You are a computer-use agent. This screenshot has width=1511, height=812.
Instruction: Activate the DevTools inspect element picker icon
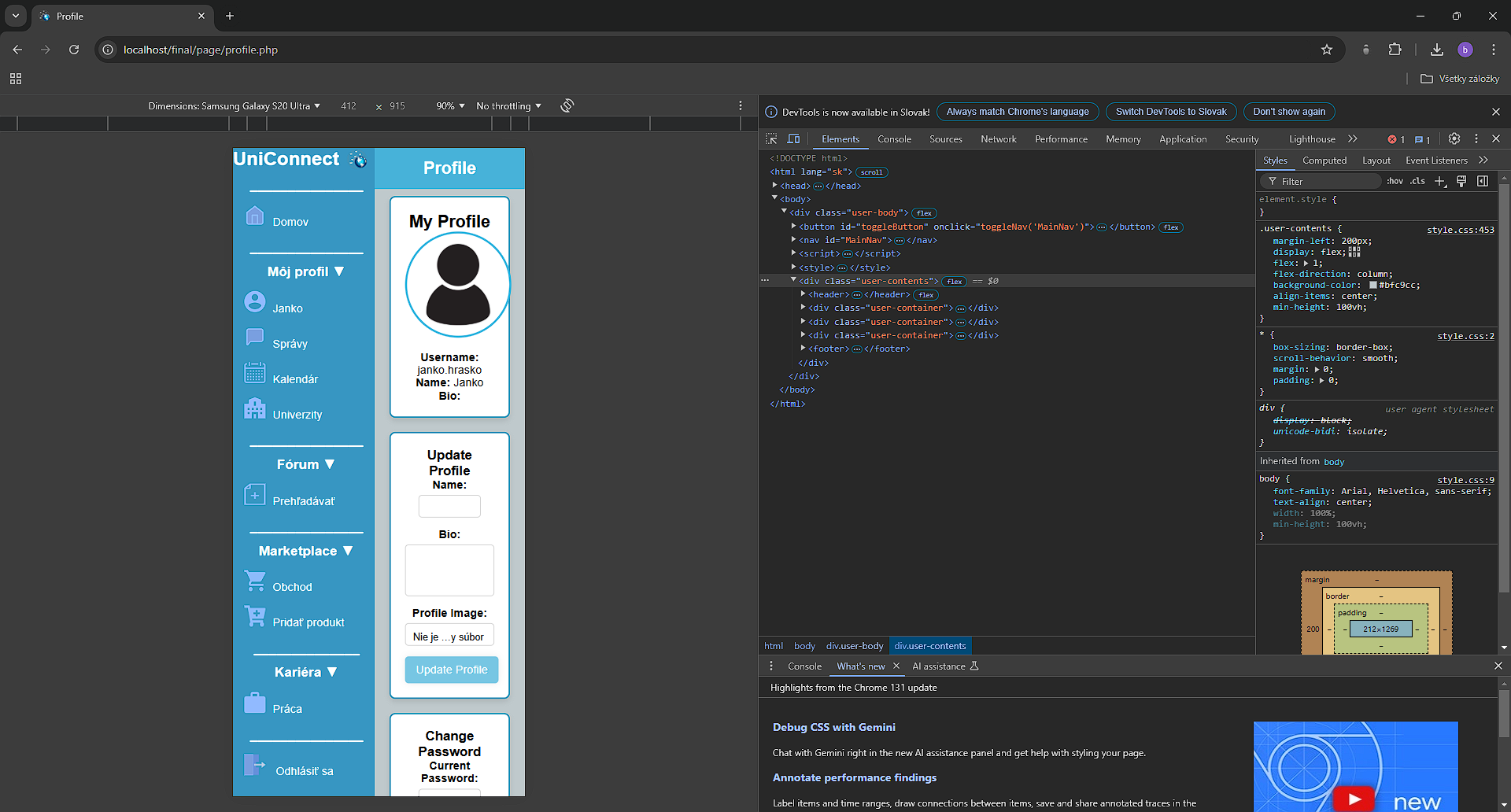(x=771, y=138)
